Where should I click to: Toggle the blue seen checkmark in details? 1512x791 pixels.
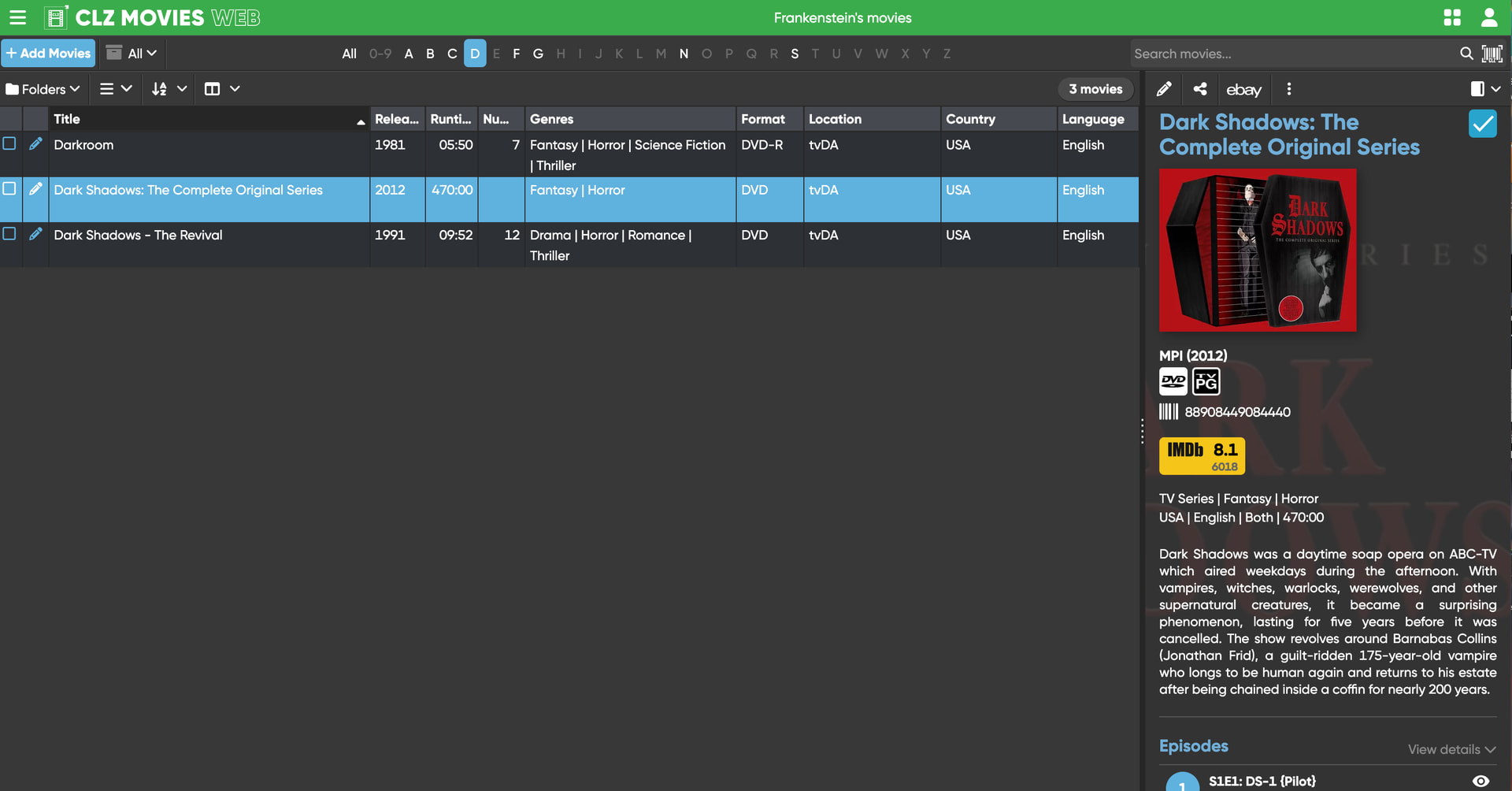pyautogui.click(x=1483, y=124)
